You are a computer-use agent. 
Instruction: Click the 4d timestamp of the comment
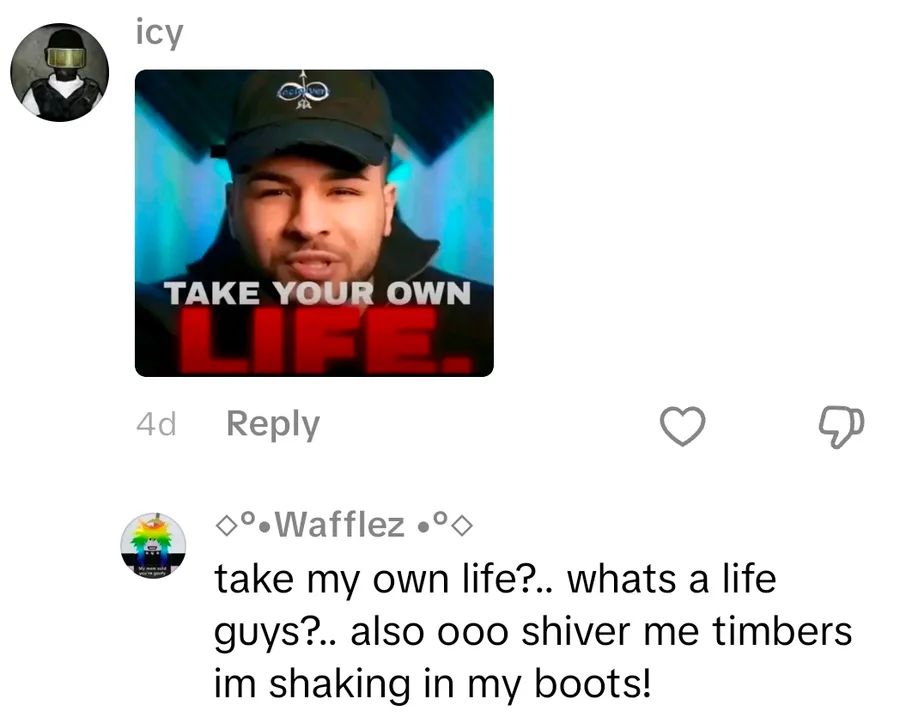click(x=156, y=425)
